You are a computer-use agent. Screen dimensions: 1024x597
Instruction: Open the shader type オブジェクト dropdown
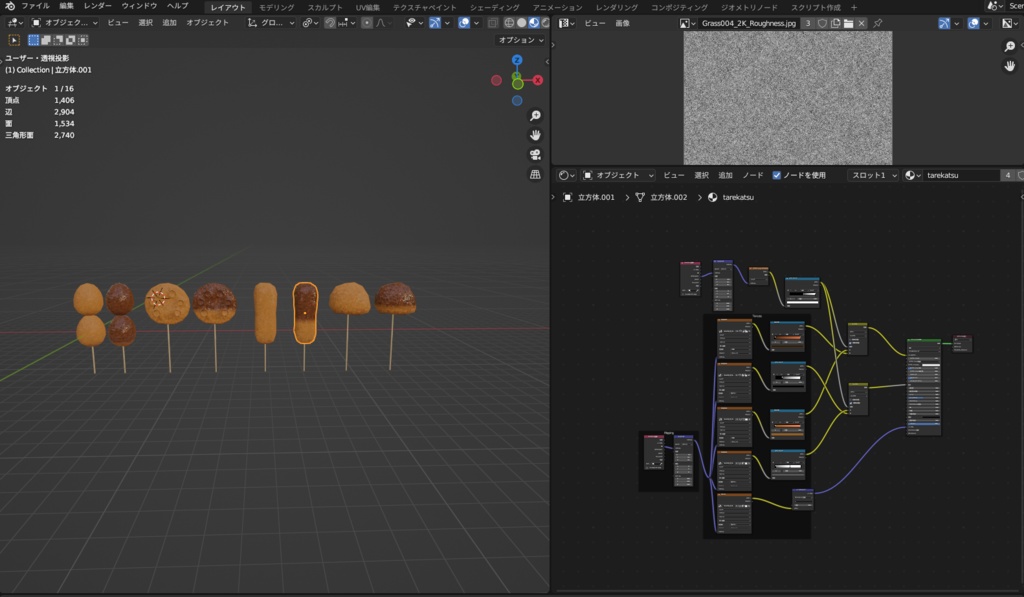(x=619, y=175)
